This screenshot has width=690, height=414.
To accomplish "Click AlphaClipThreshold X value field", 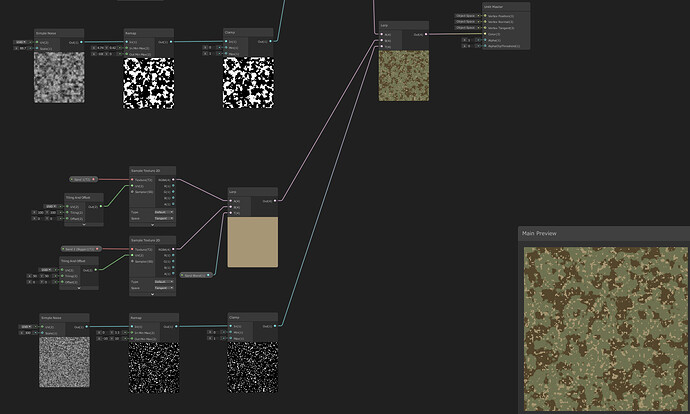I will [x=469, y=46].
